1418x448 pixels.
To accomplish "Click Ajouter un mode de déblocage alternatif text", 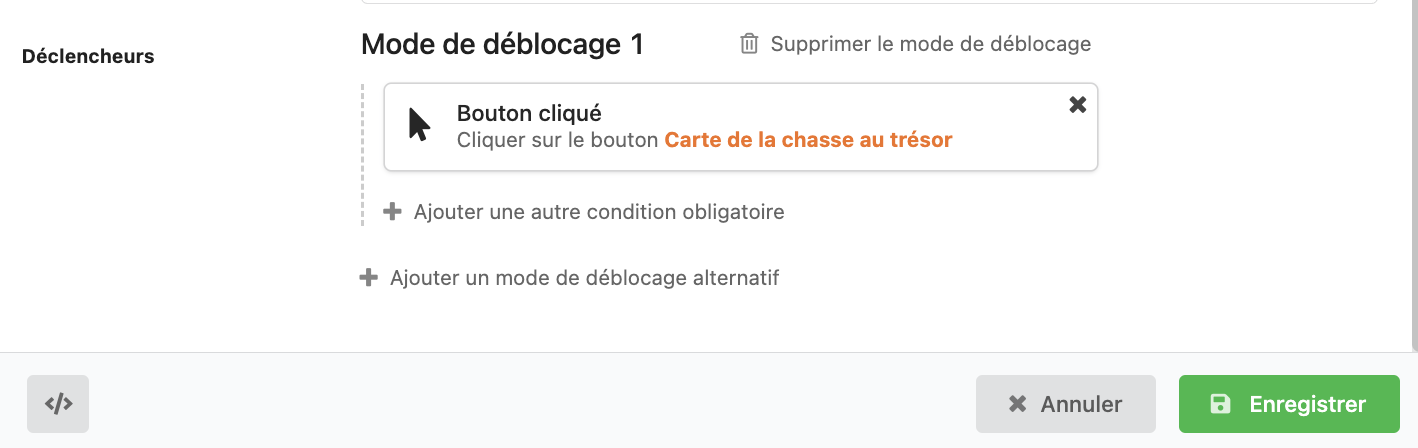I will (x=584, y=278).
